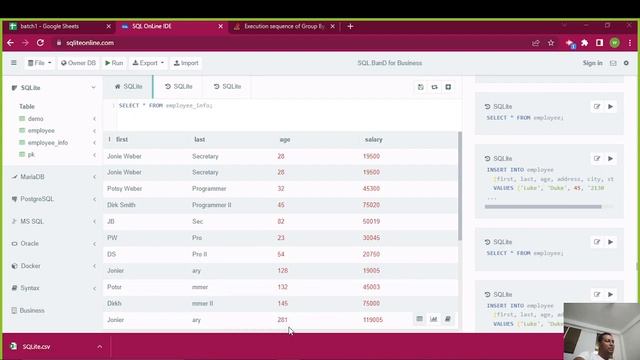640x360 pixels.
Task: Click the SQL BanD for Business link
Action: point(389,63)
